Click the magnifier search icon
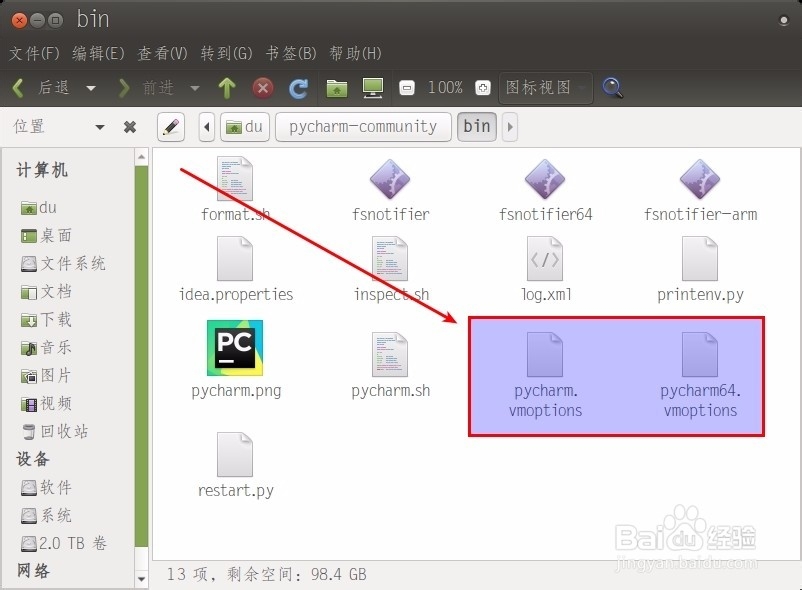The image size is (802, 590). tap(612, 88)
